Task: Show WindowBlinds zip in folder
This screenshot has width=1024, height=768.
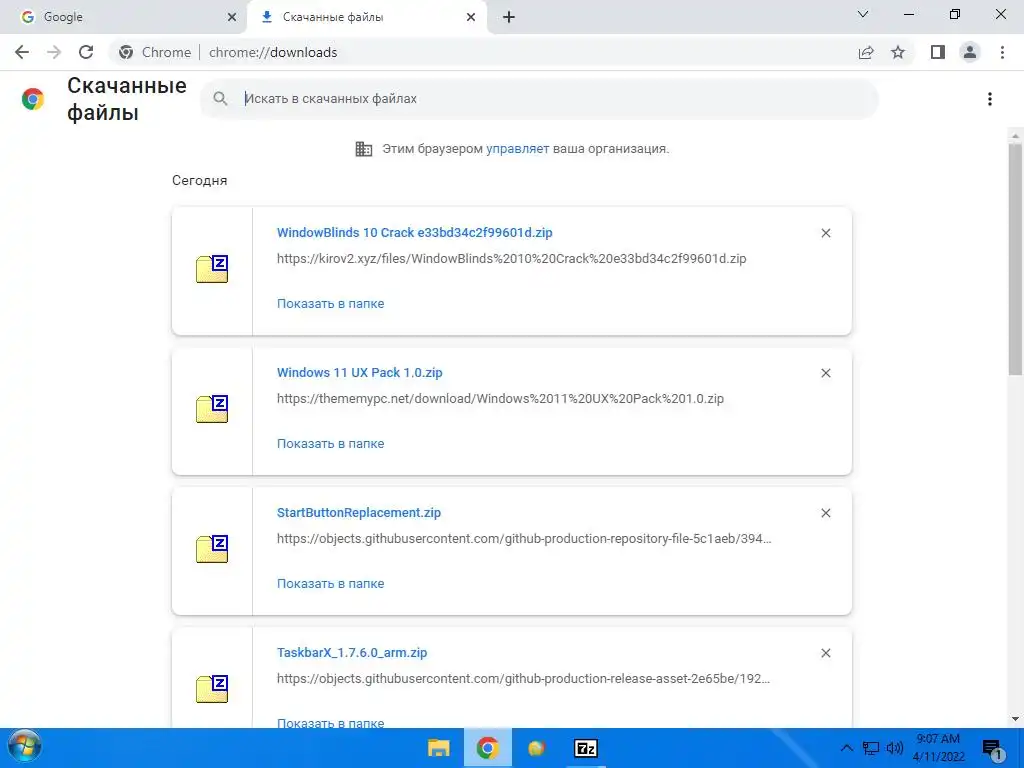Action: (330, 304)
